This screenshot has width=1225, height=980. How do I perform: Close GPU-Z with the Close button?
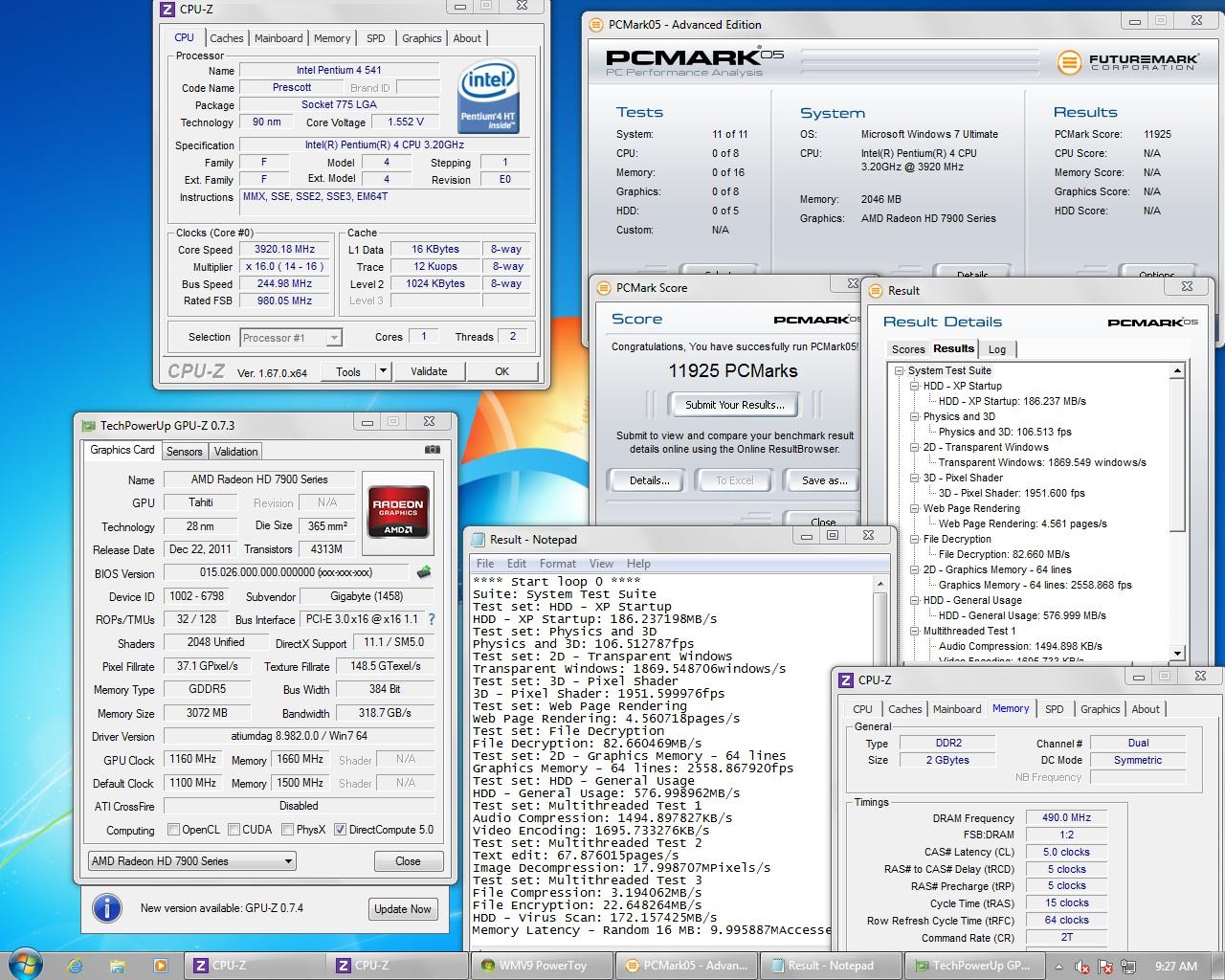point(408,860)
